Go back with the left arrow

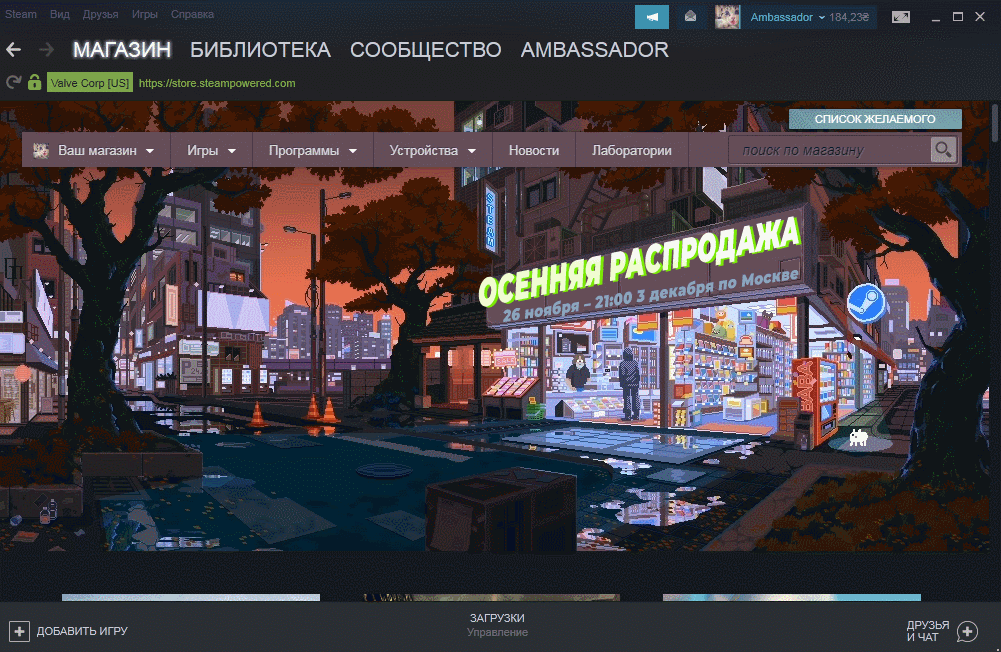coord(13,49)
